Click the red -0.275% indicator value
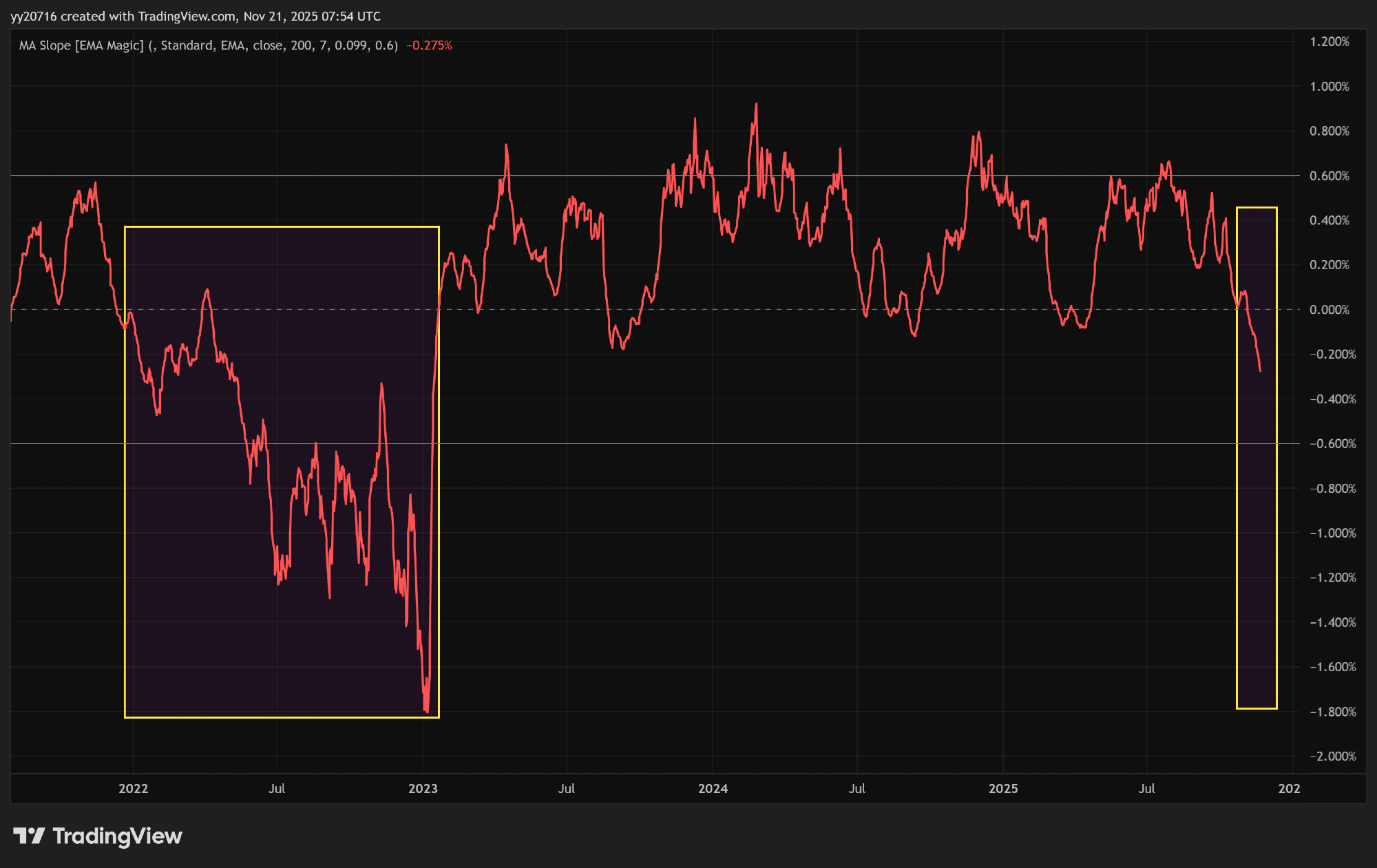1377x868 pixels. pos(429,45)
